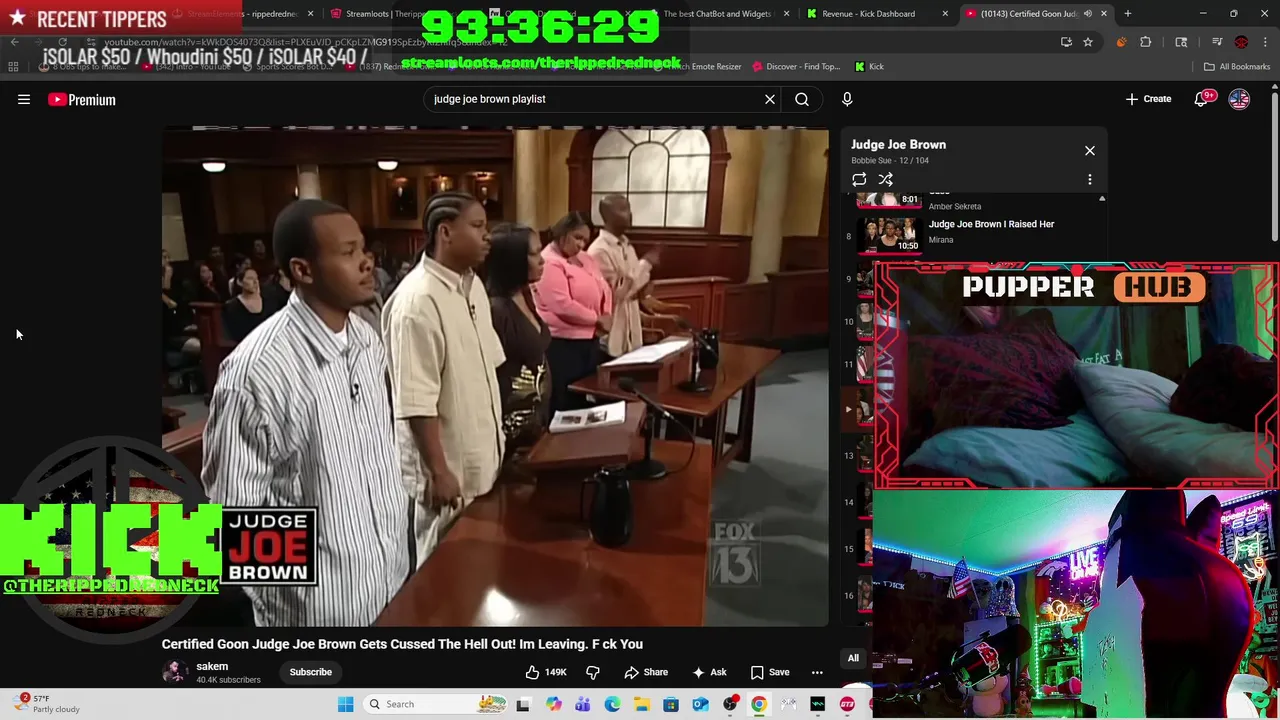This screenshot has height=720, width=1280.
Task: Open the cast/install icon in address bar
Action: (1066, 42)
